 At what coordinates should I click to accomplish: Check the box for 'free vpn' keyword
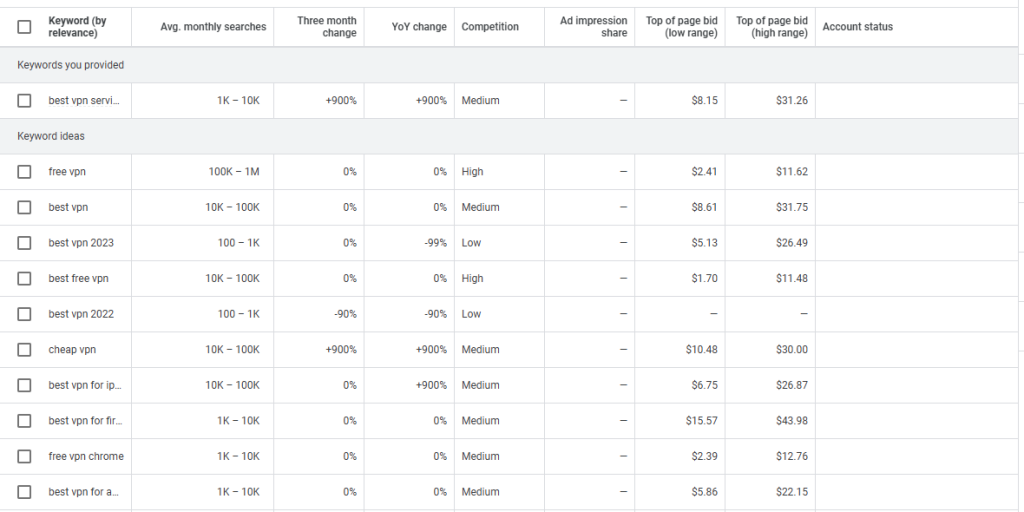[24, 172]
